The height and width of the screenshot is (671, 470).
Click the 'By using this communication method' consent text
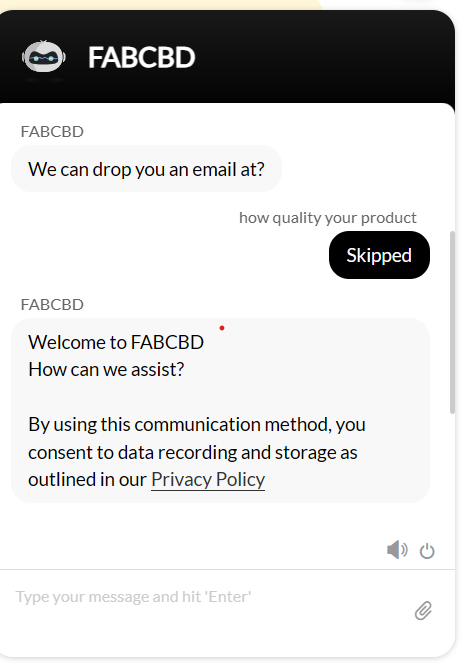(197, 425)
